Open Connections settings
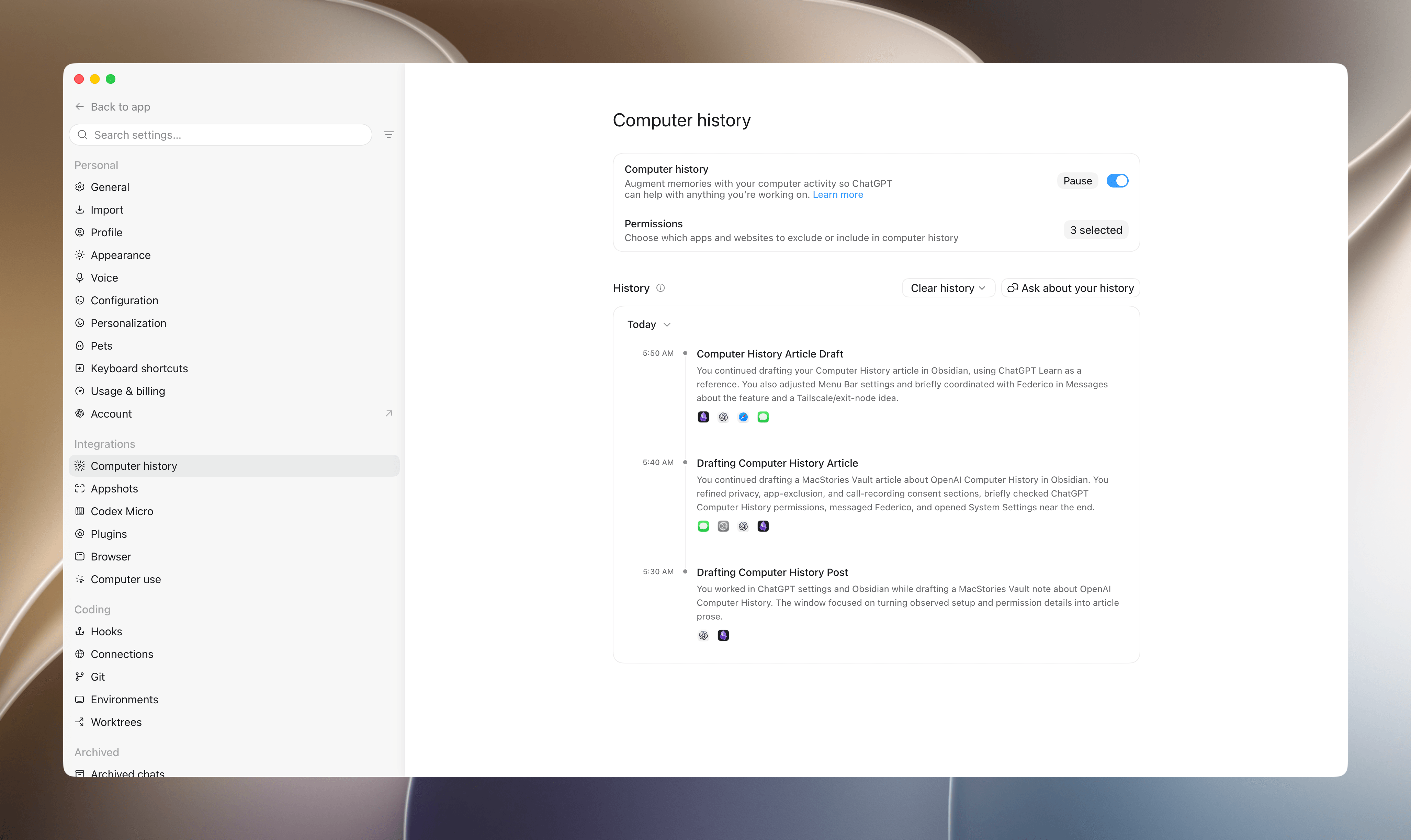Screen dimensions: 1411x840 (234, 654)
